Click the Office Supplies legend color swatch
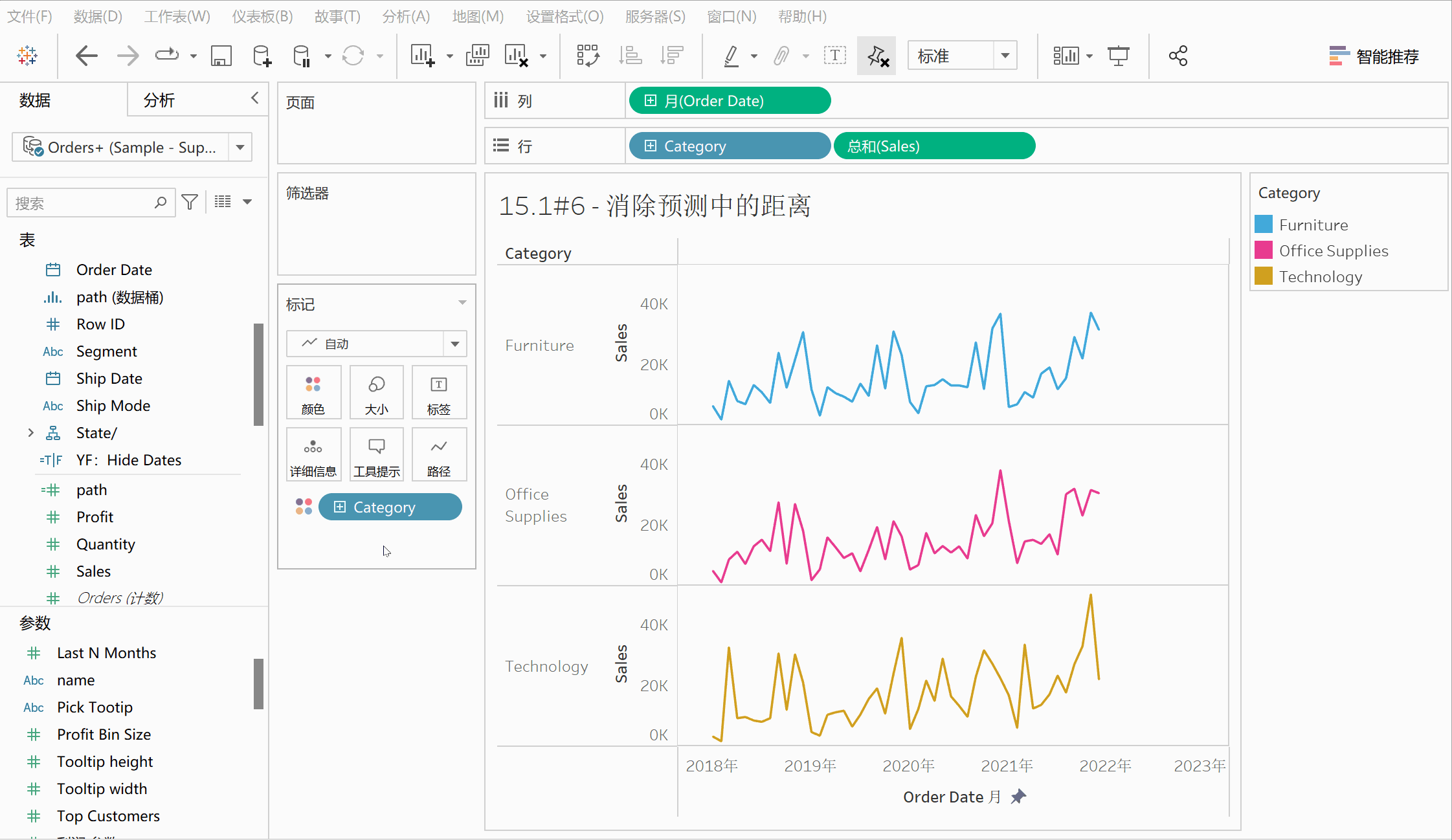This screenshot has width=1452, height=840. point(1264,250)
